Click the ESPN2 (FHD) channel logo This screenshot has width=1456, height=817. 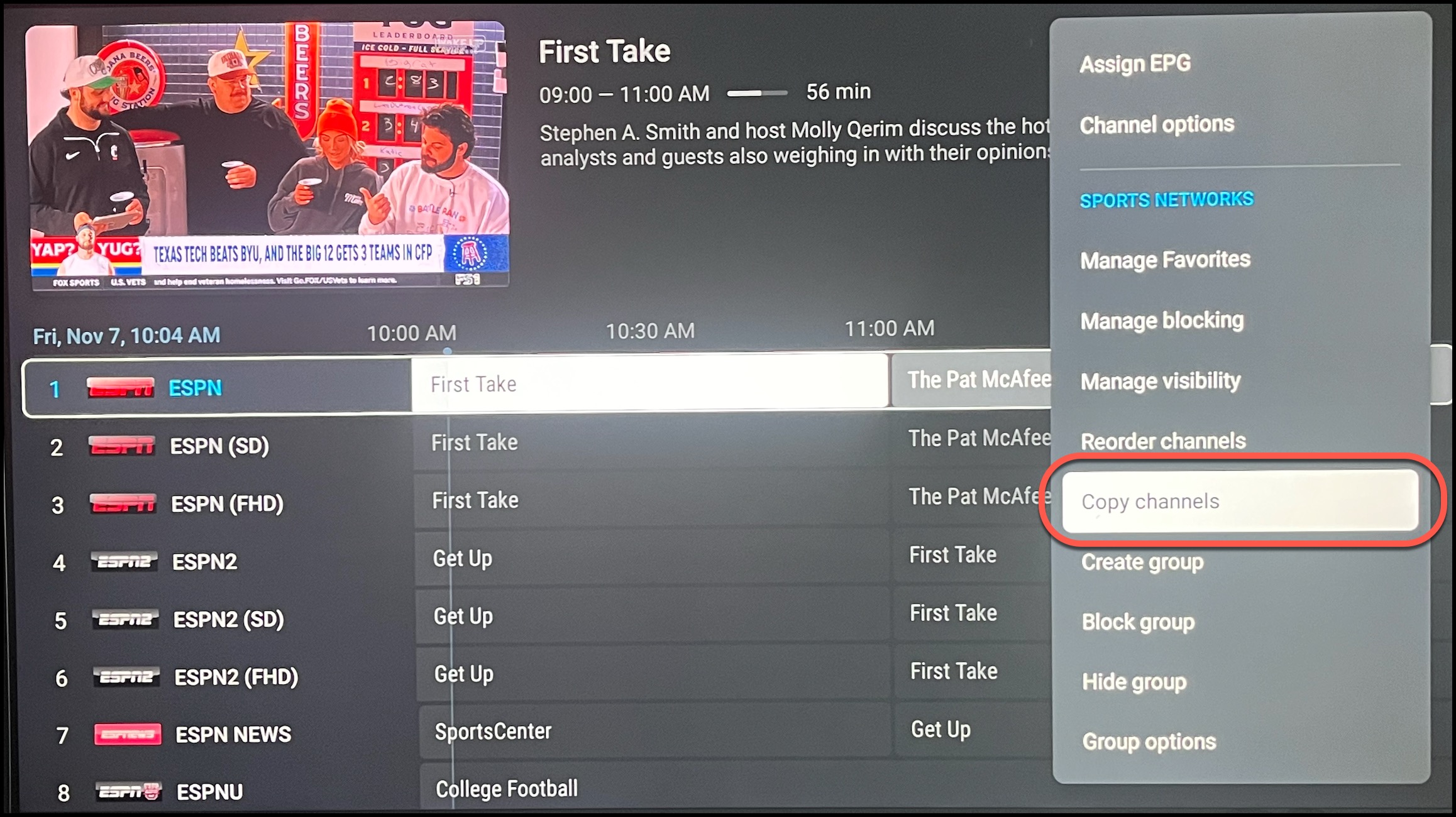pyautogui.click(x=127, y=677)
